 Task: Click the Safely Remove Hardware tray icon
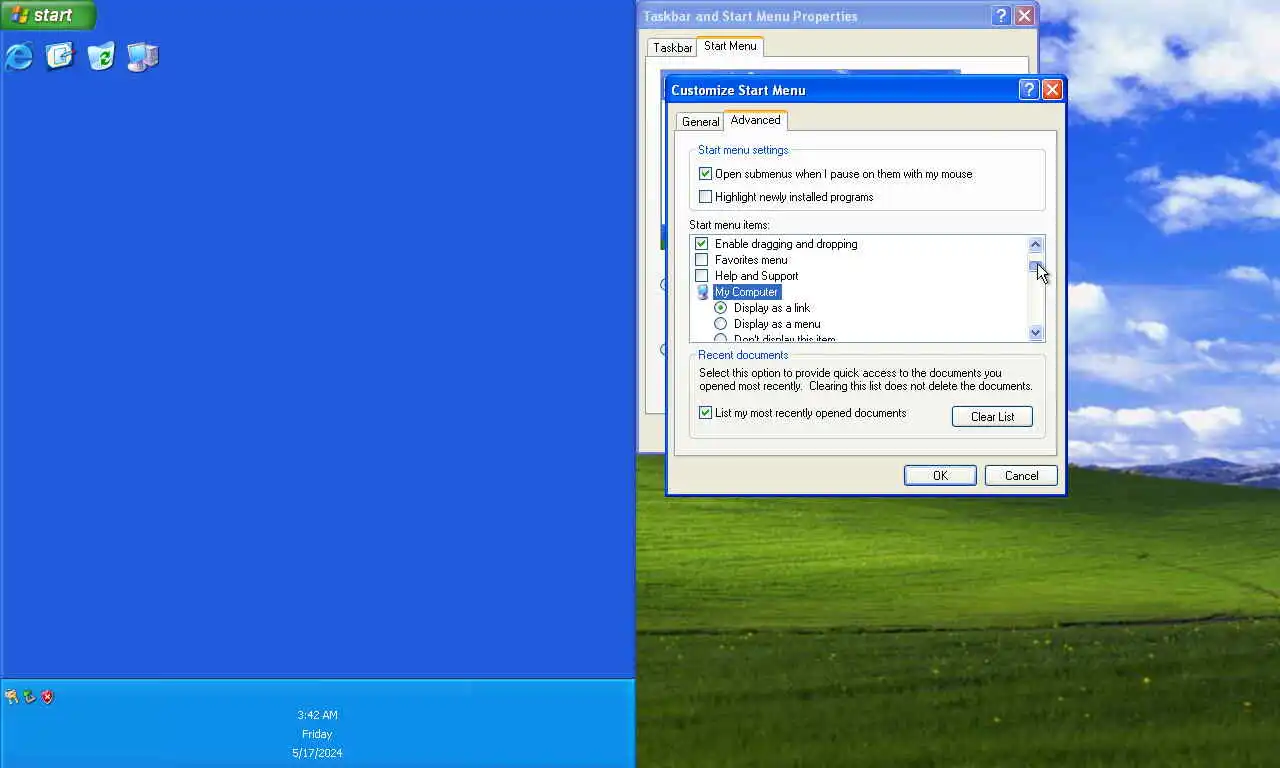[29, 696]
